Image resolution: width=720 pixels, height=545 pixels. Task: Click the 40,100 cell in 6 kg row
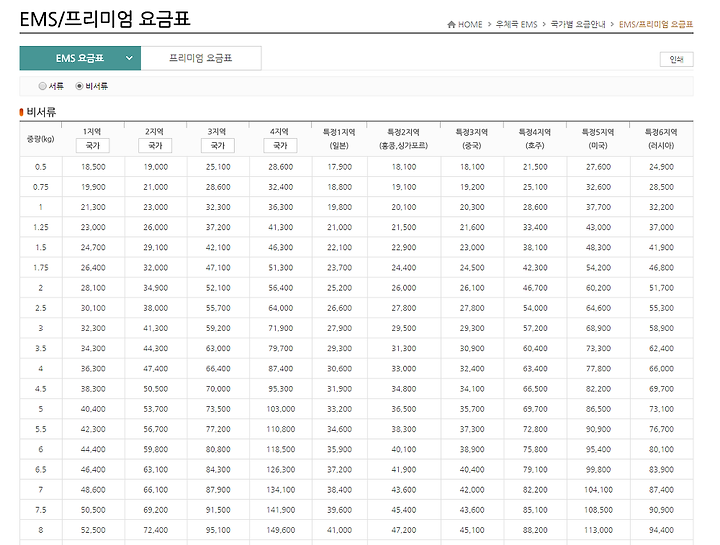click(x=404, y=449)
